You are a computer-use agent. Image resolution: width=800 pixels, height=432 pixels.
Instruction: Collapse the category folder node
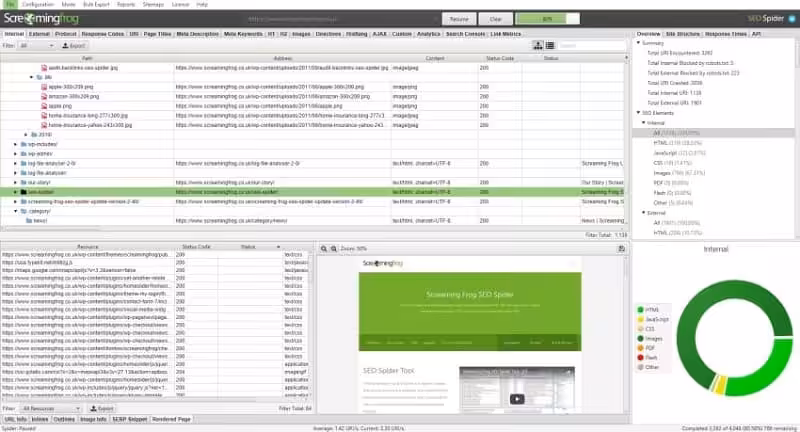click(15, 211)
